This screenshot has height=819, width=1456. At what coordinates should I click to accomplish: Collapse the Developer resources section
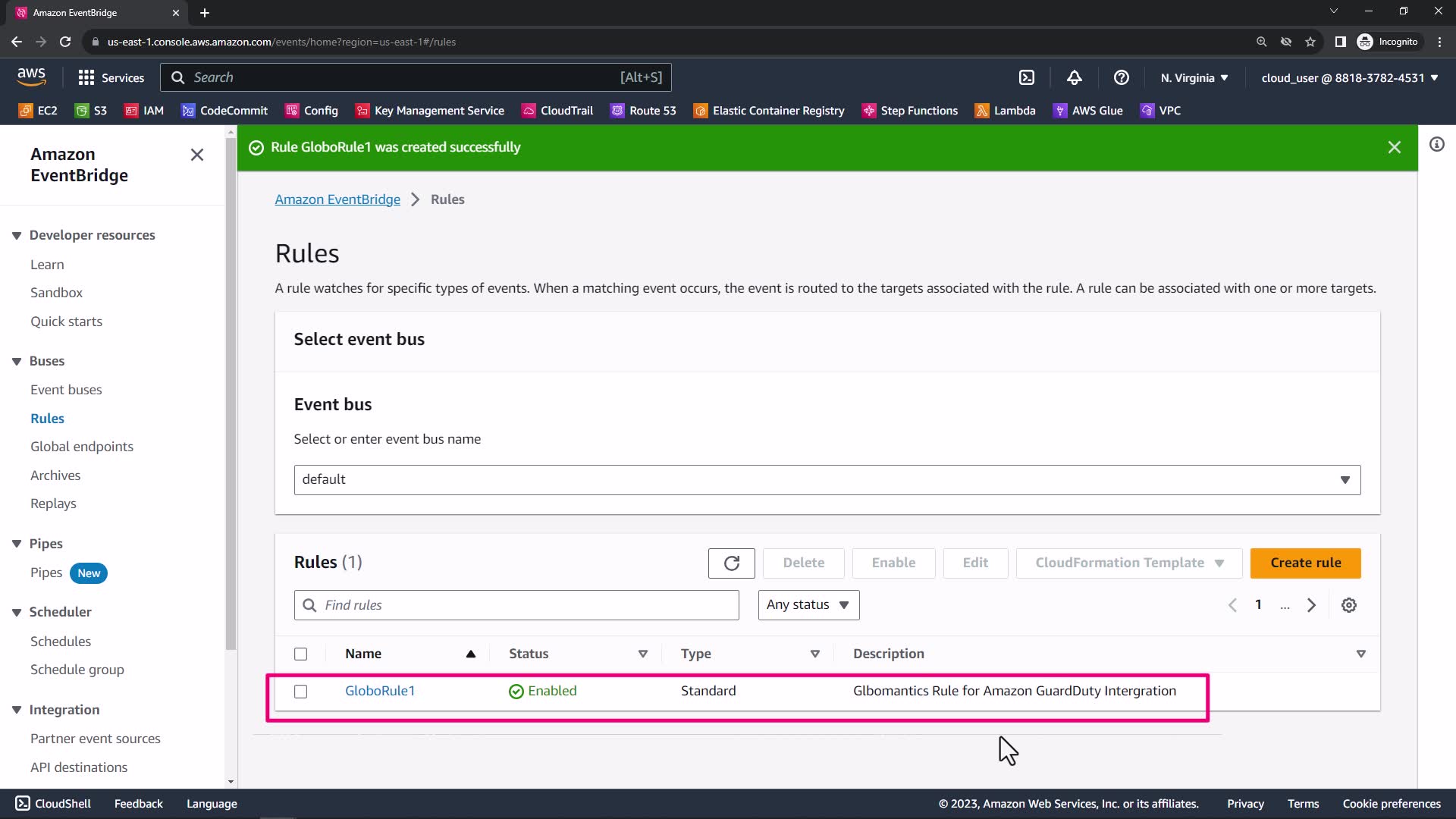17,235
